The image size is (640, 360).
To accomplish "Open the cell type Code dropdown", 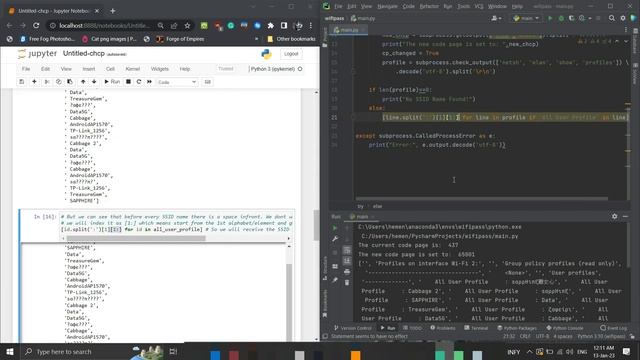I will [177, 82].
